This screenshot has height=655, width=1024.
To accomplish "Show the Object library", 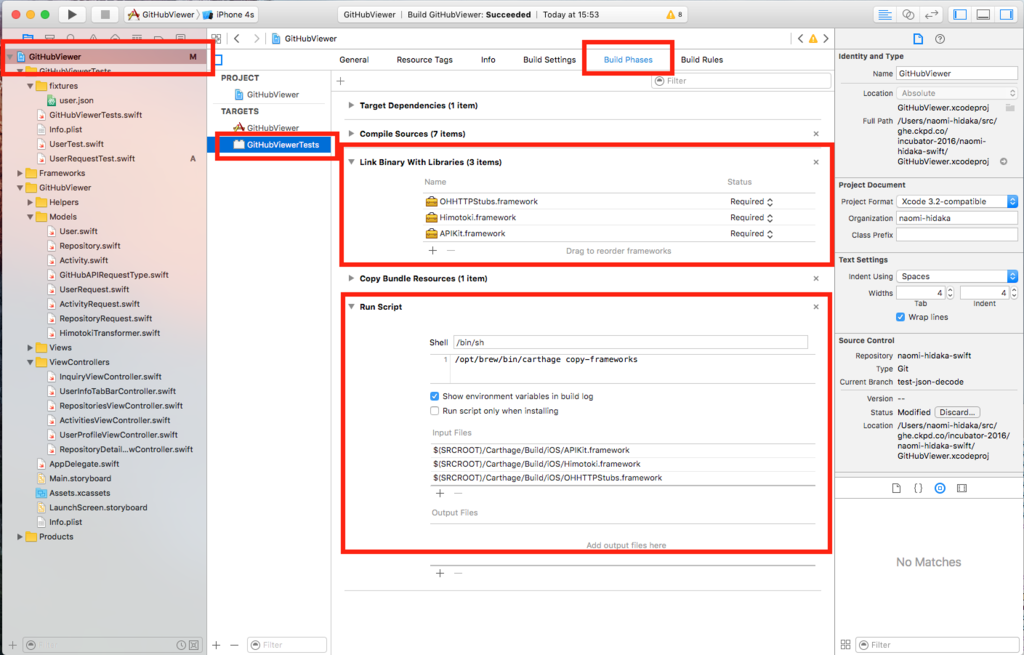I will tap(940, 488).
